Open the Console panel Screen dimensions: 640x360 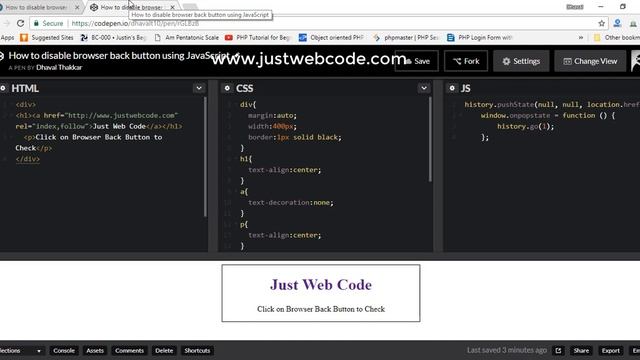click(x=64, y=351)
